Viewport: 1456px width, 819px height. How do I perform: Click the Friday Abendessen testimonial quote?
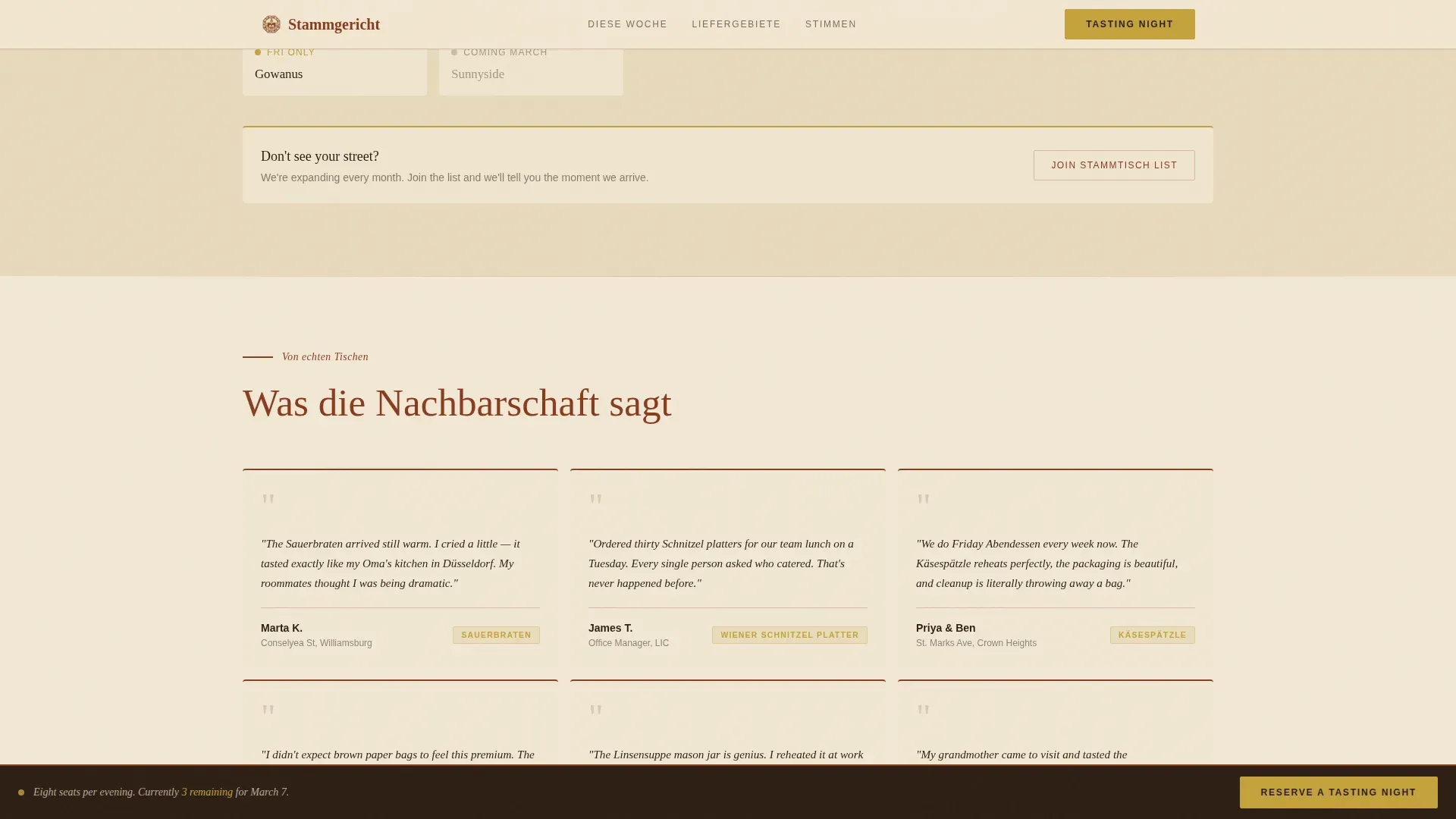(1047, 563)
